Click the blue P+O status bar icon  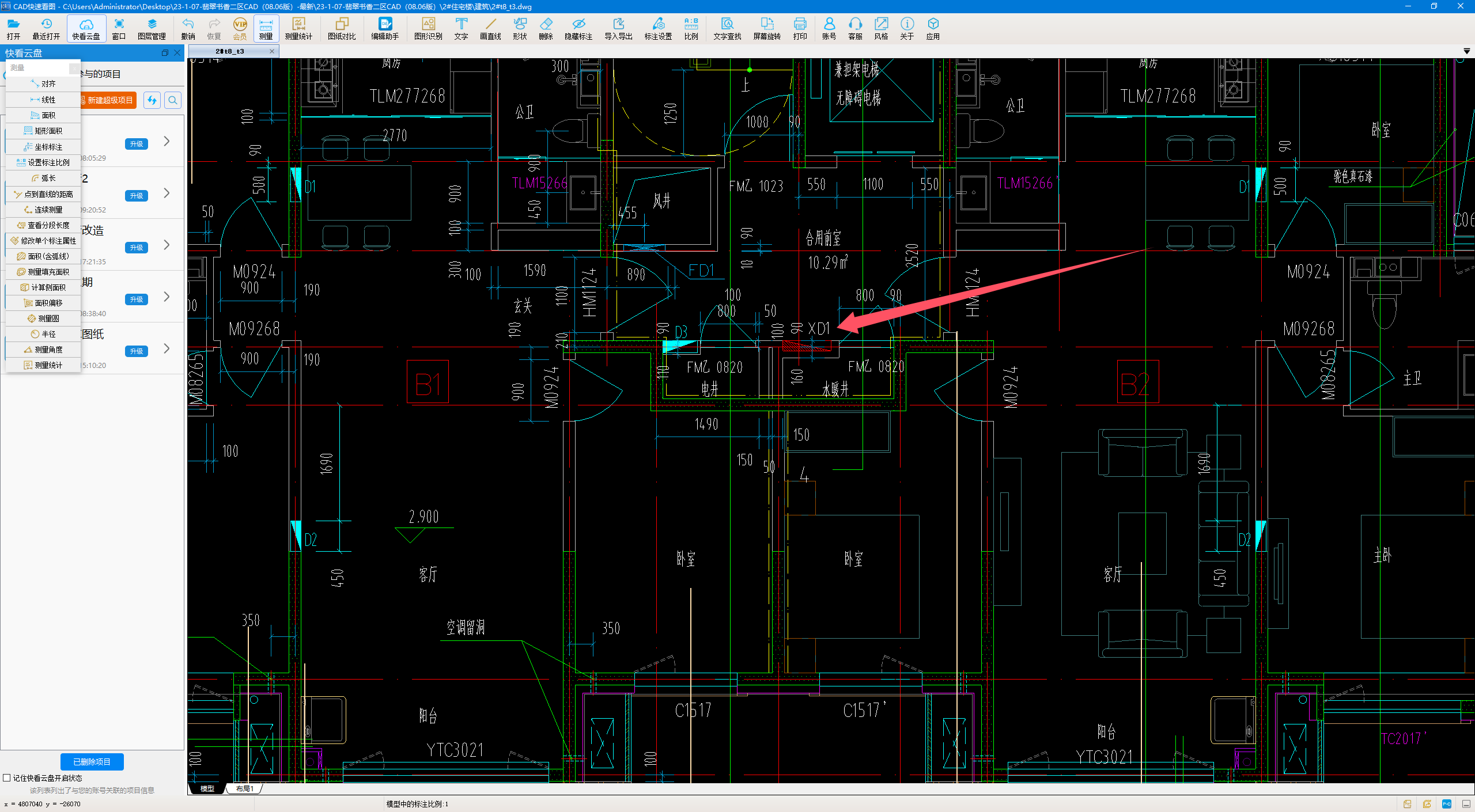point(1447,804)
